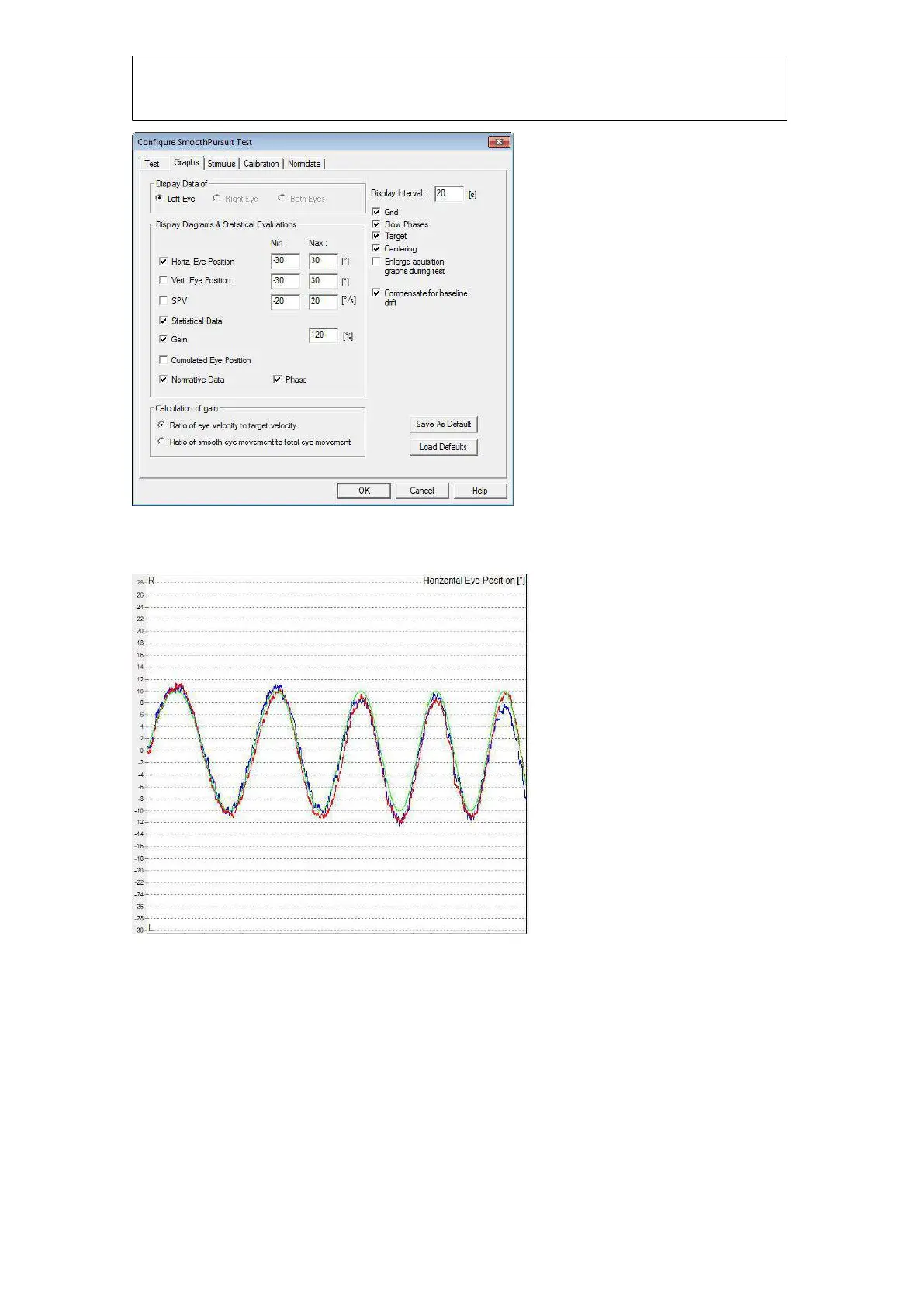Toggle the Centering checkbox

(x=376, y=248)
